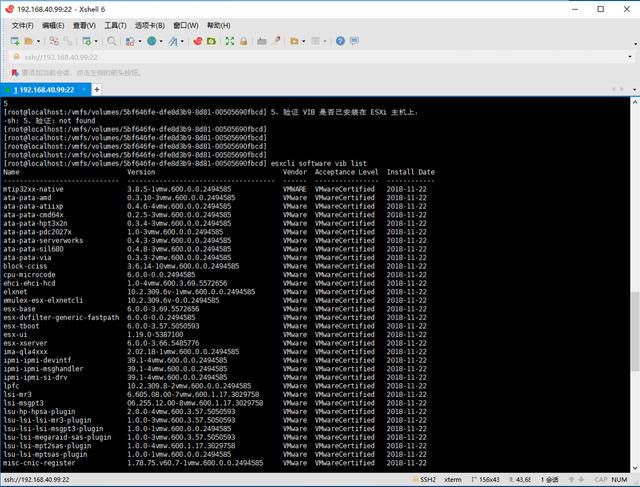Click the bookmark flag icon below address bar
Screen dimensions: 640x487
(15, 73)
